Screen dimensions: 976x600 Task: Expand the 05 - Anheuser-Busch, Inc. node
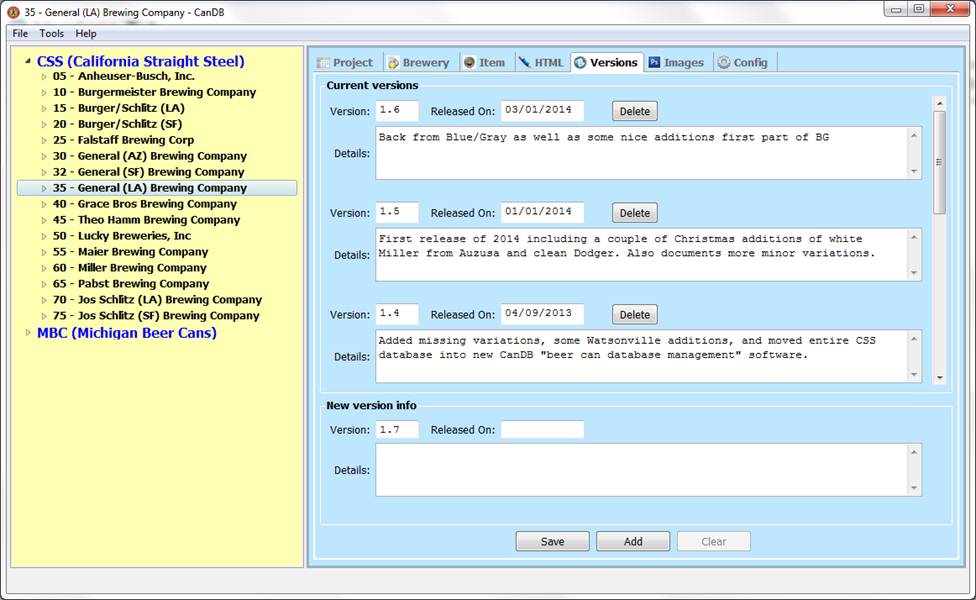44,77
